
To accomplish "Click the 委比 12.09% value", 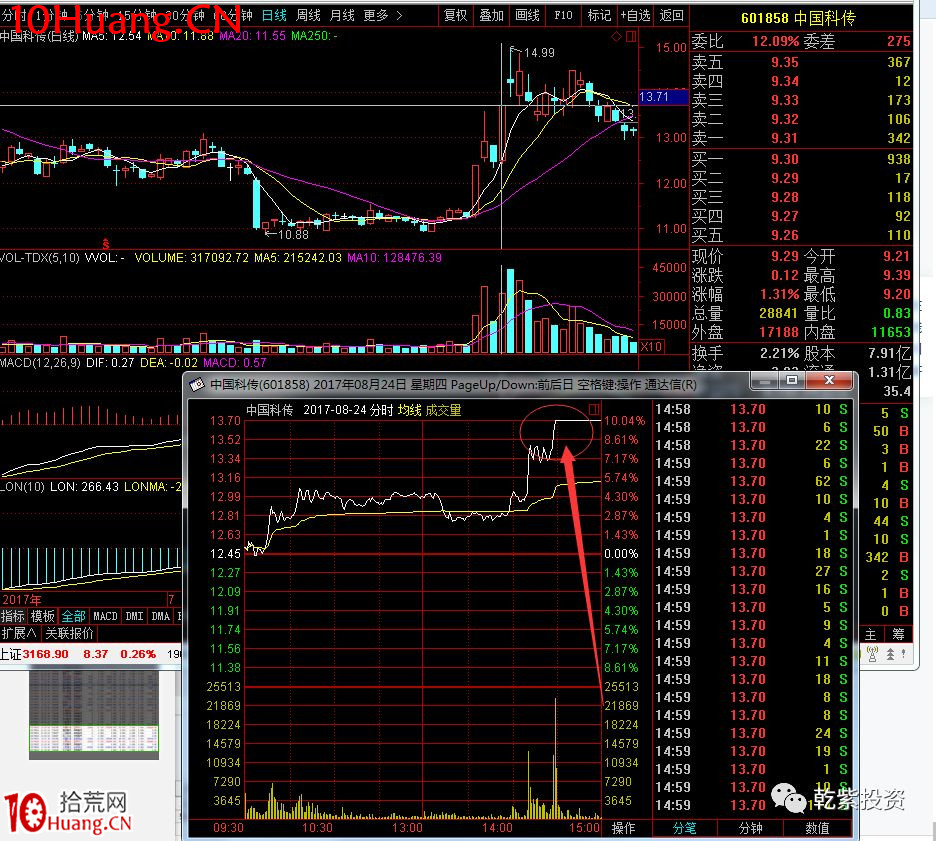I will click(775, 41).
